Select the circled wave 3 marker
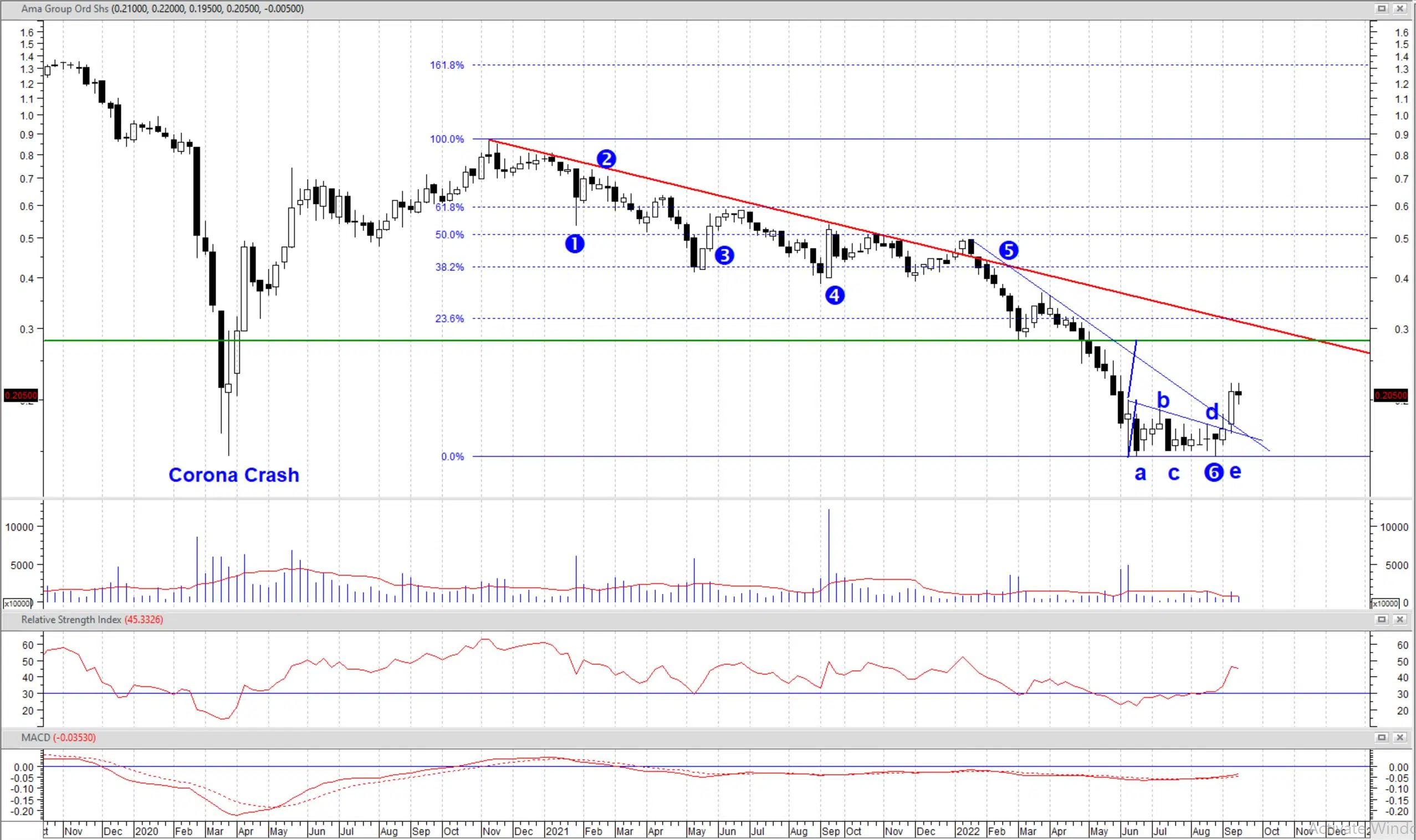 pyautogui.click(x=724, y=255)
